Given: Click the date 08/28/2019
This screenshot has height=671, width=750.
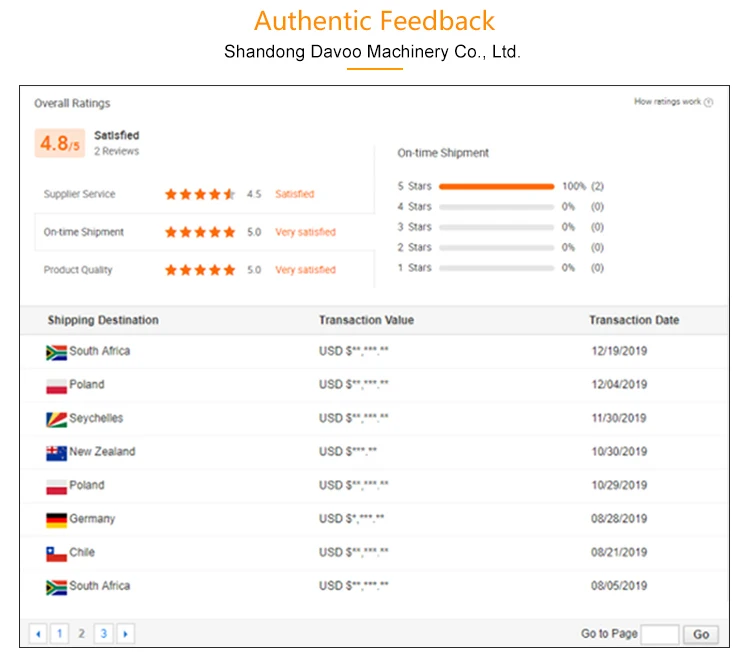Looking at the screenshot, I should 619,518.
